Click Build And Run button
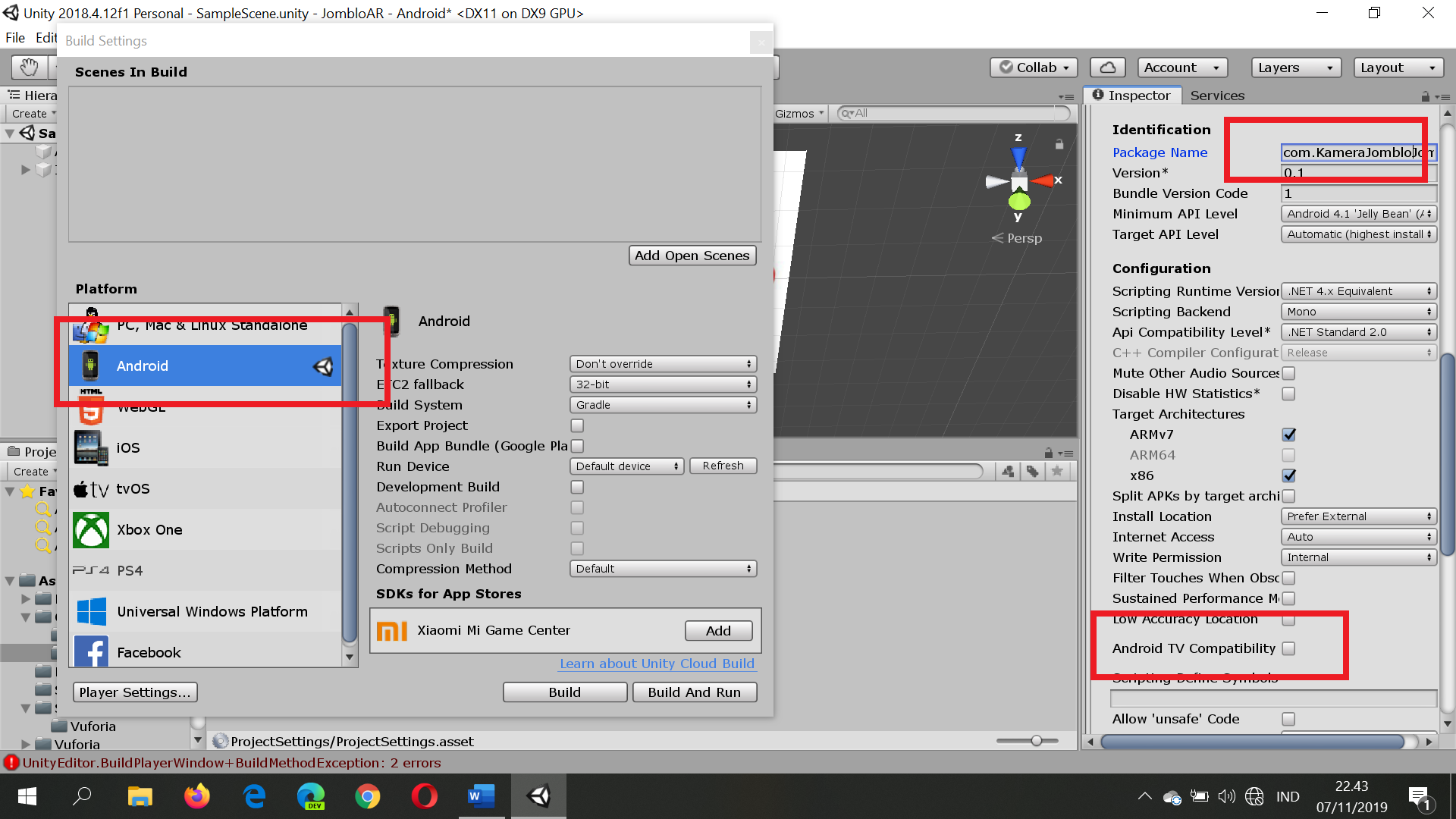The width and height of the screenshot is (1456, 819). 695,692
